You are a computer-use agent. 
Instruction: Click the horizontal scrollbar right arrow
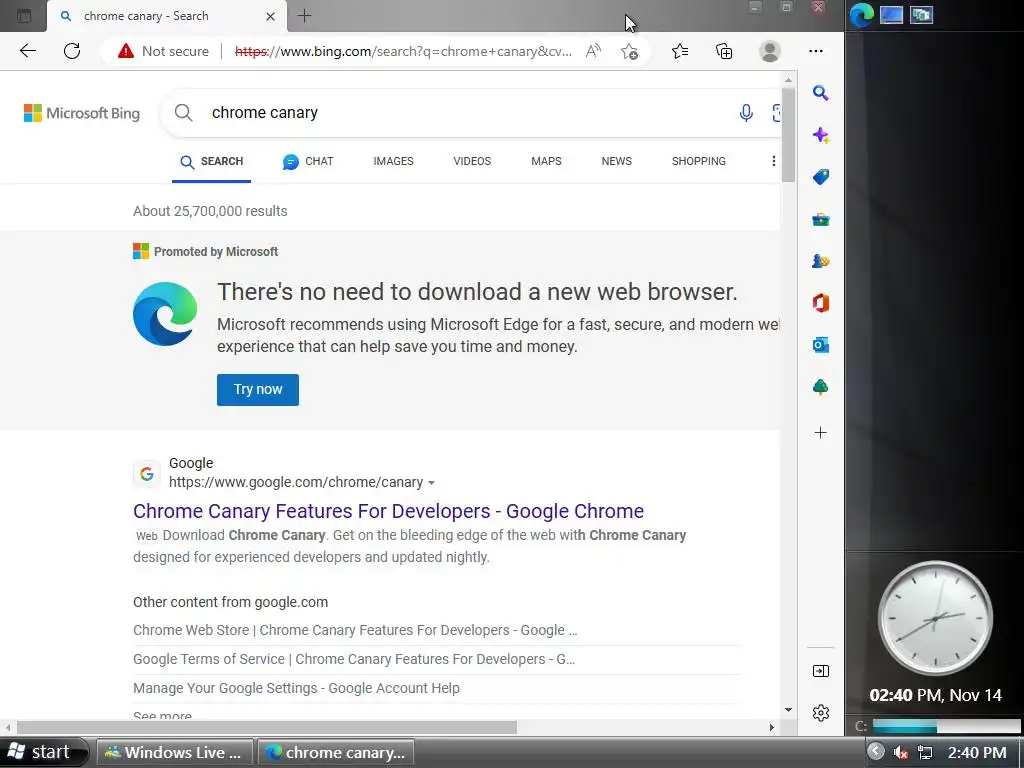pos(771,727)
